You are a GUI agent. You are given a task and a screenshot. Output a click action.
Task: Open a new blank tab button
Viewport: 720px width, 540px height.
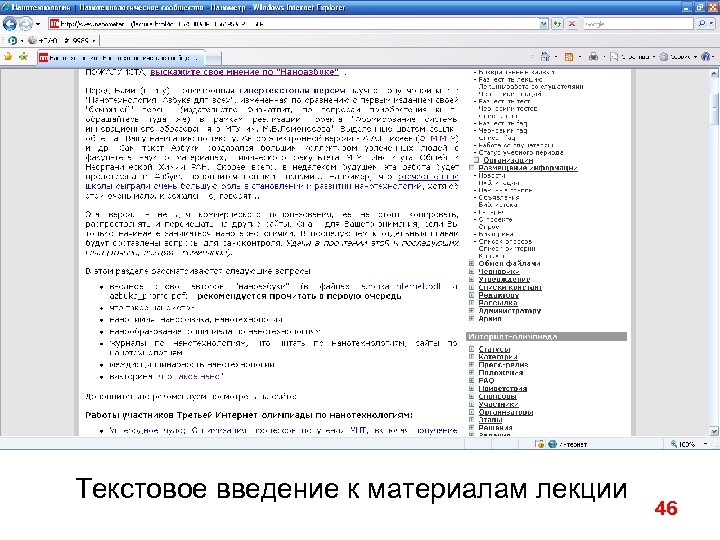coord(213,58)
